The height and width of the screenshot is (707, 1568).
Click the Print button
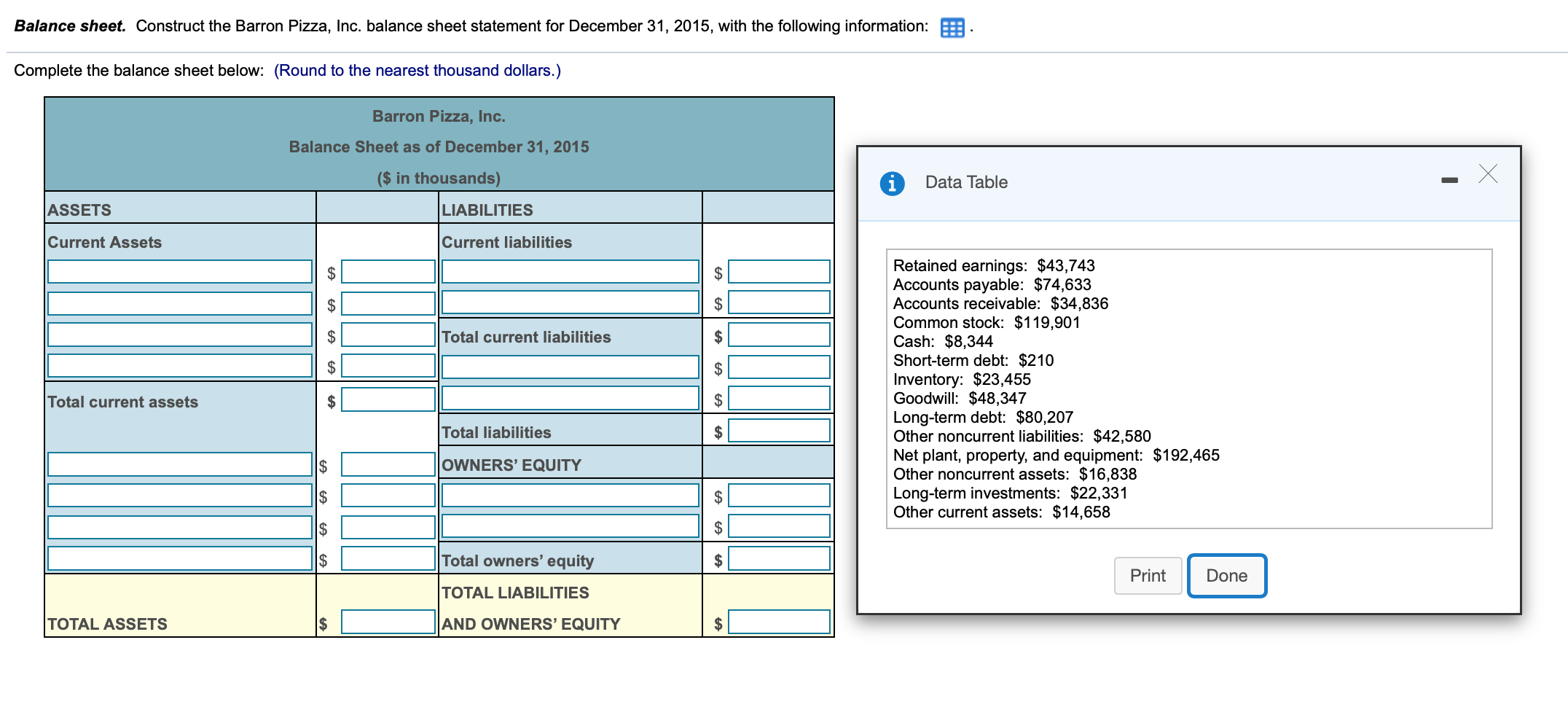1148,576
